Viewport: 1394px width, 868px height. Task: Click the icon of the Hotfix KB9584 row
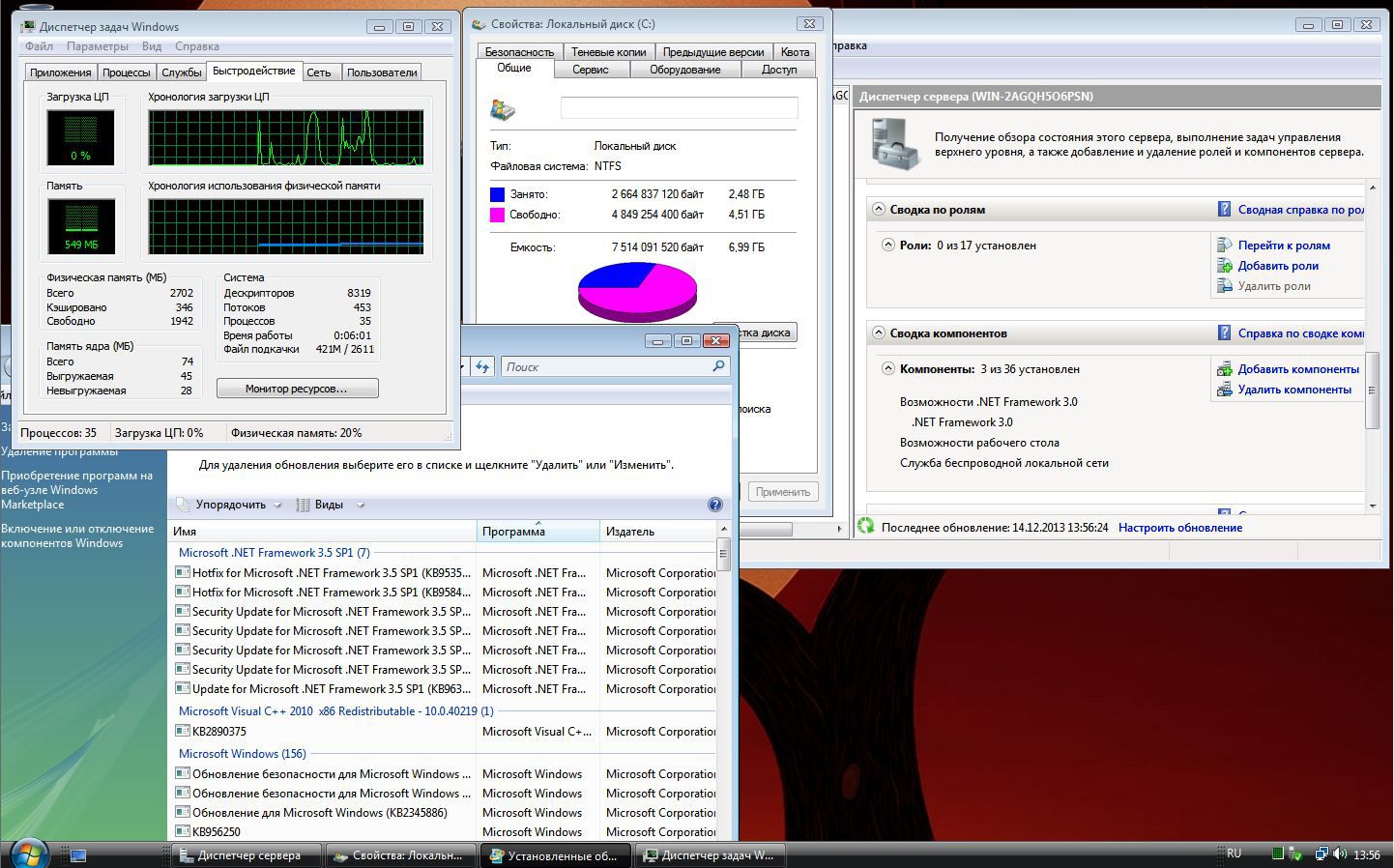[x=182, y=592]
